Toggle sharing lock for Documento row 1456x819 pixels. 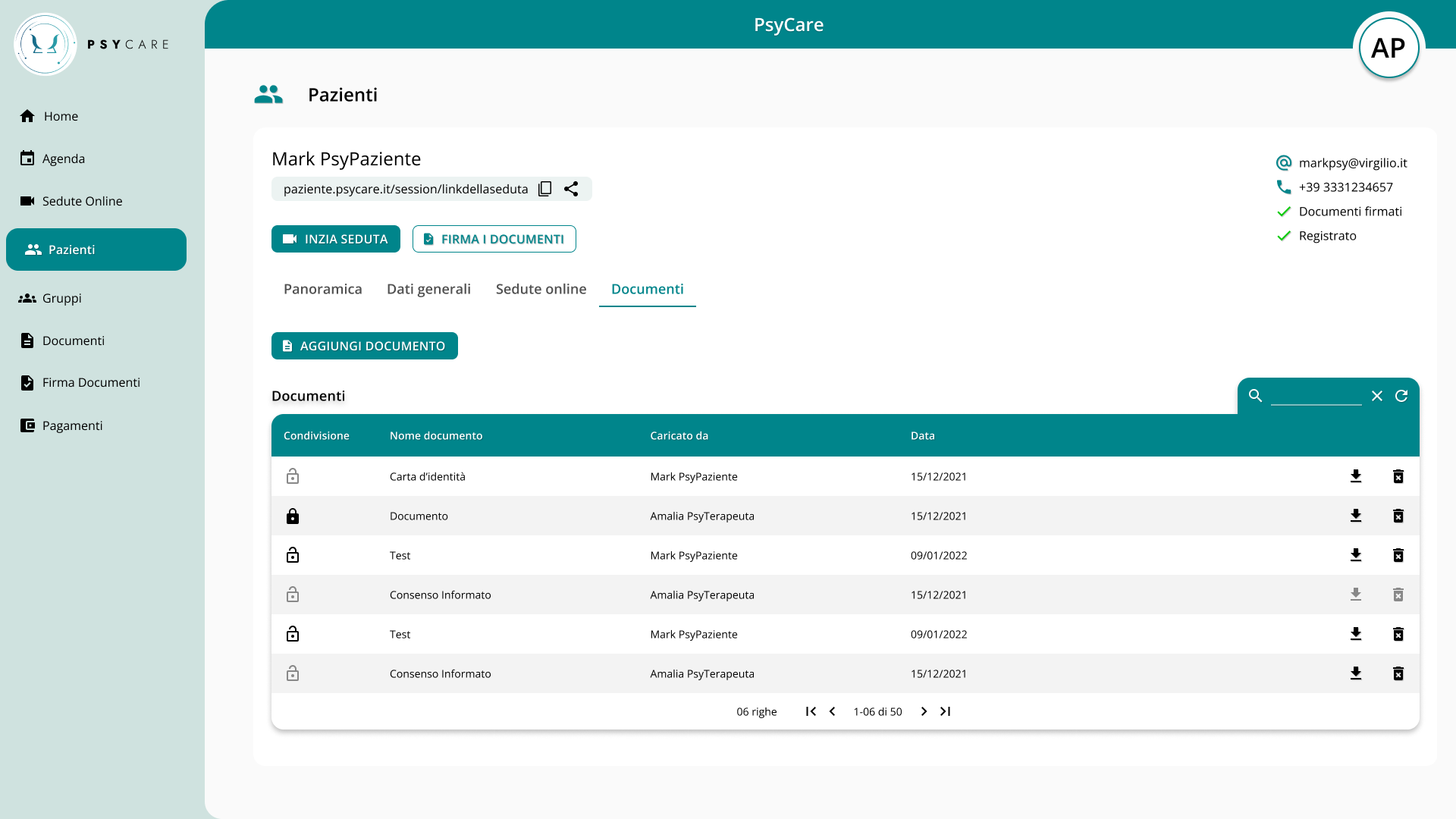[293, 516]
